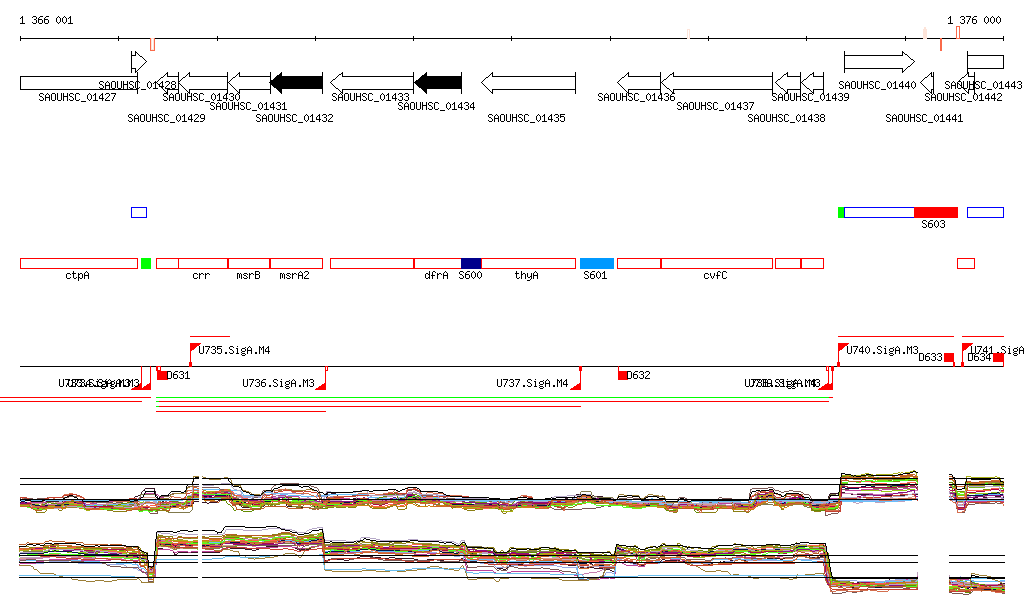Click the D631 red marker
Screen dimensions: 1024x611
pyautogui.click(x=162, y=375)
